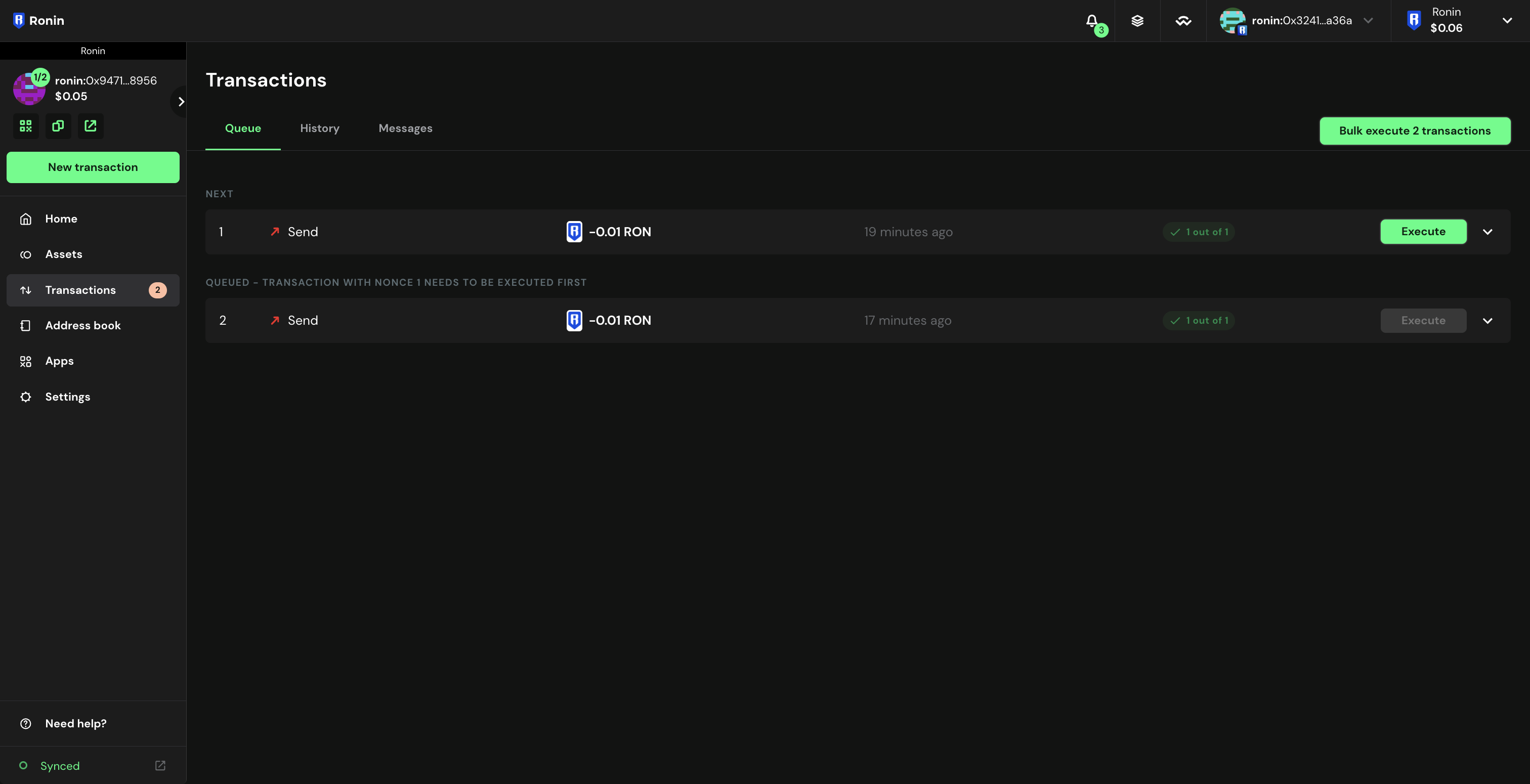Click the Ronin network logo beside $0.06

[1414, 20]
